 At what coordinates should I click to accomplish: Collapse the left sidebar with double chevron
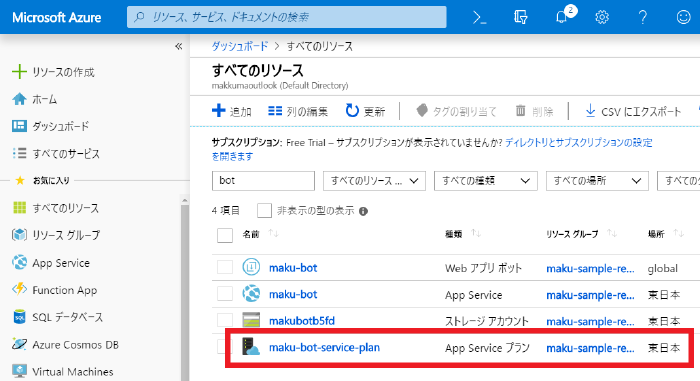(x=179, y=46)
